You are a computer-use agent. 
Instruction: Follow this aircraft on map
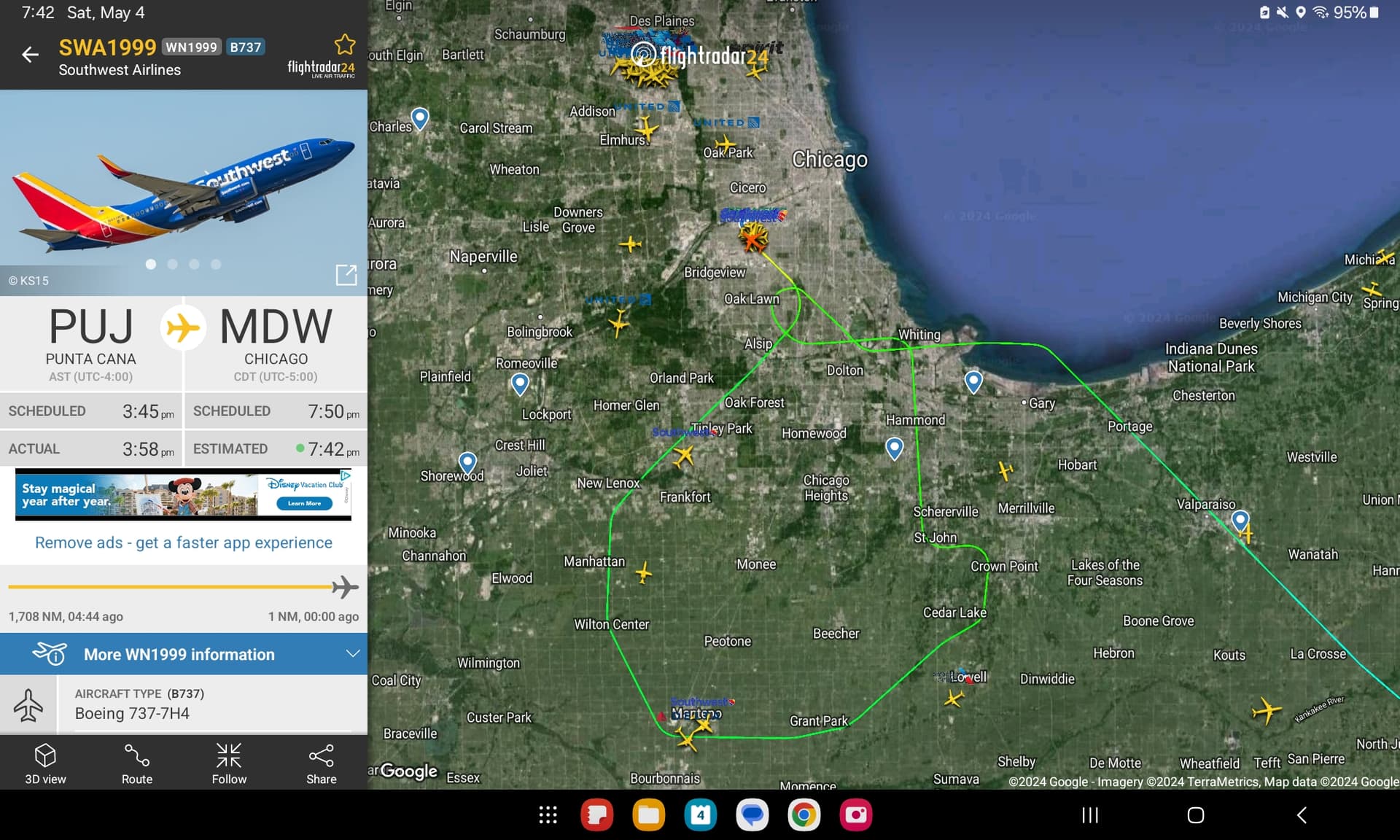[x=229, y=763]
